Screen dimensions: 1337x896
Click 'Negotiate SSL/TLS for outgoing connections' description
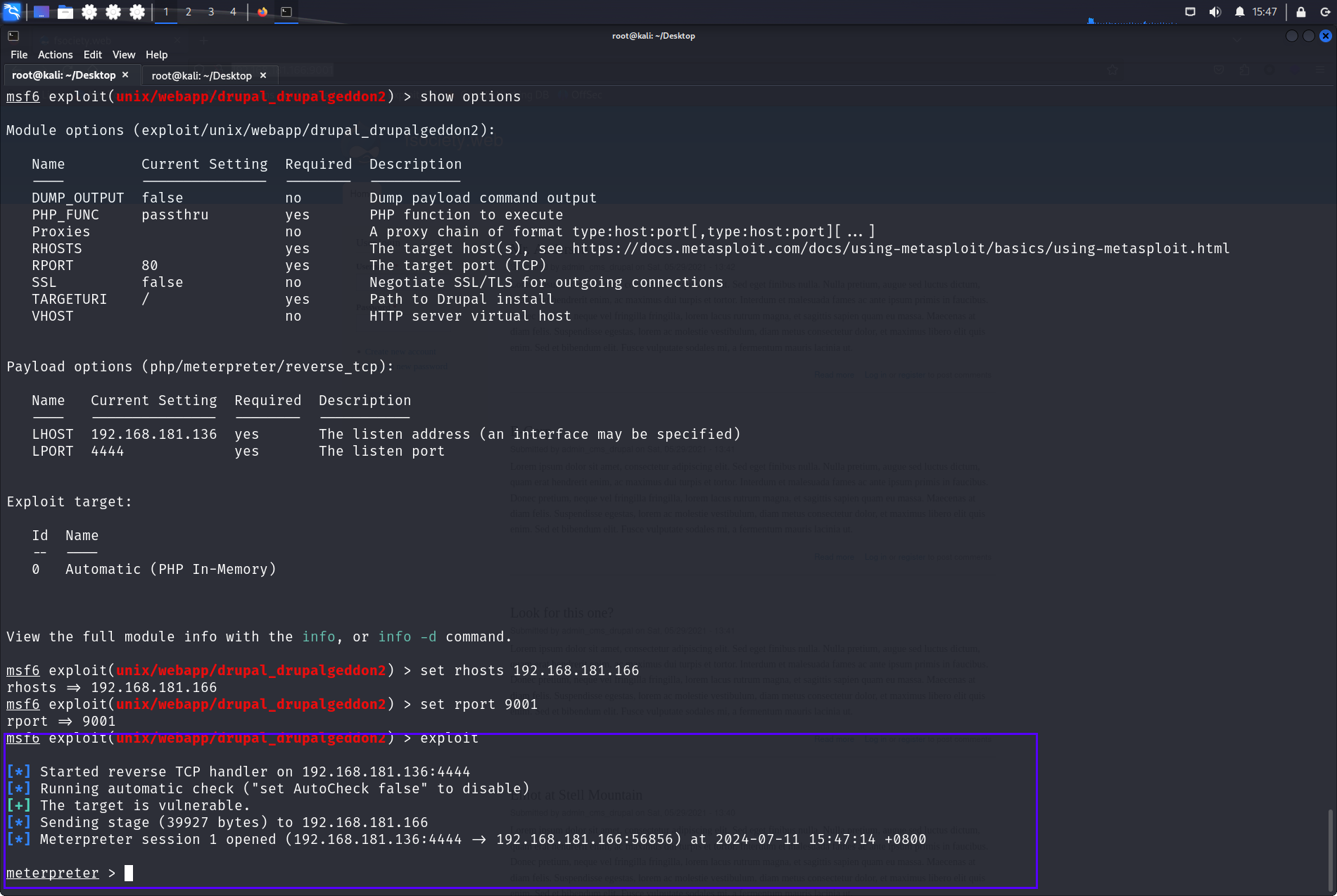click(547, 283)
